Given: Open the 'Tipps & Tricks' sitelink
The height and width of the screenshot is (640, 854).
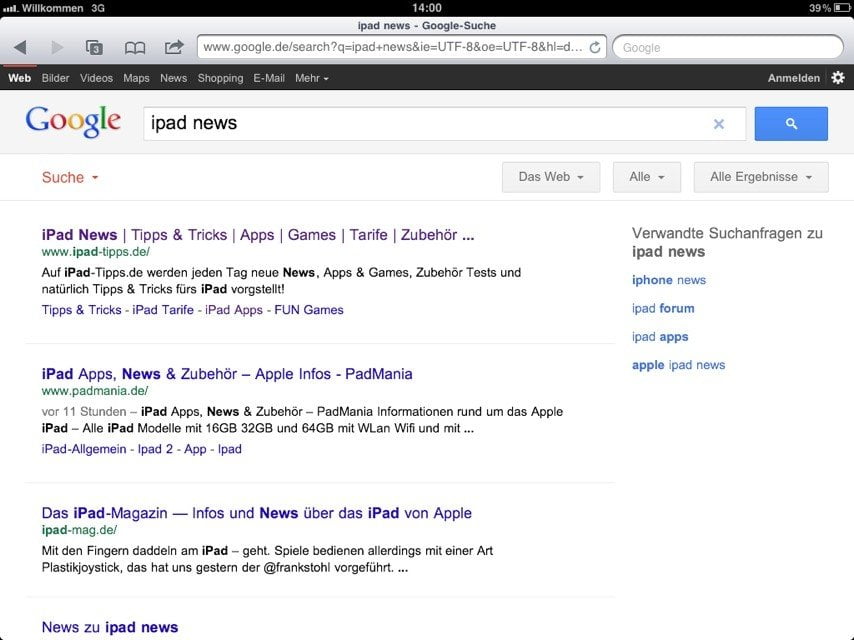Looking at the screenshot, I should [x=82, y=310].
